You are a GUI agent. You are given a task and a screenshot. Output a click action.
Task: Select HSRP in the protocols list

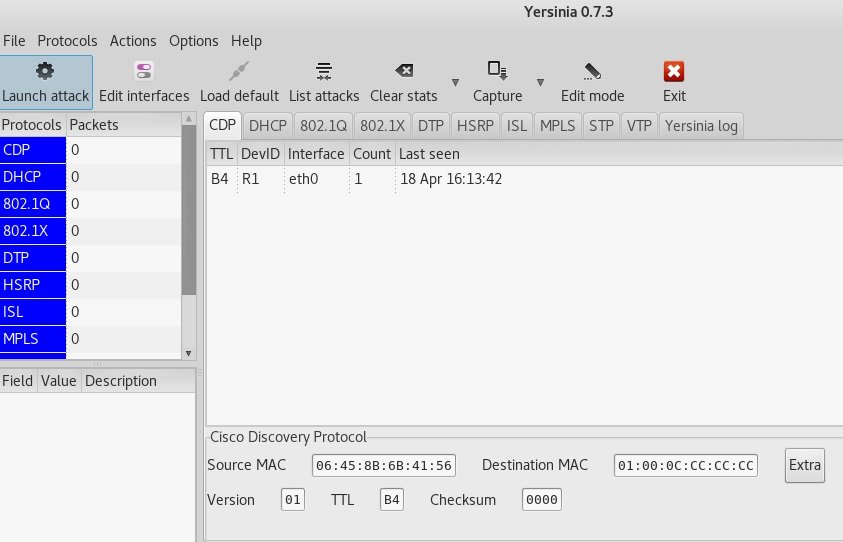click(33, 284)
